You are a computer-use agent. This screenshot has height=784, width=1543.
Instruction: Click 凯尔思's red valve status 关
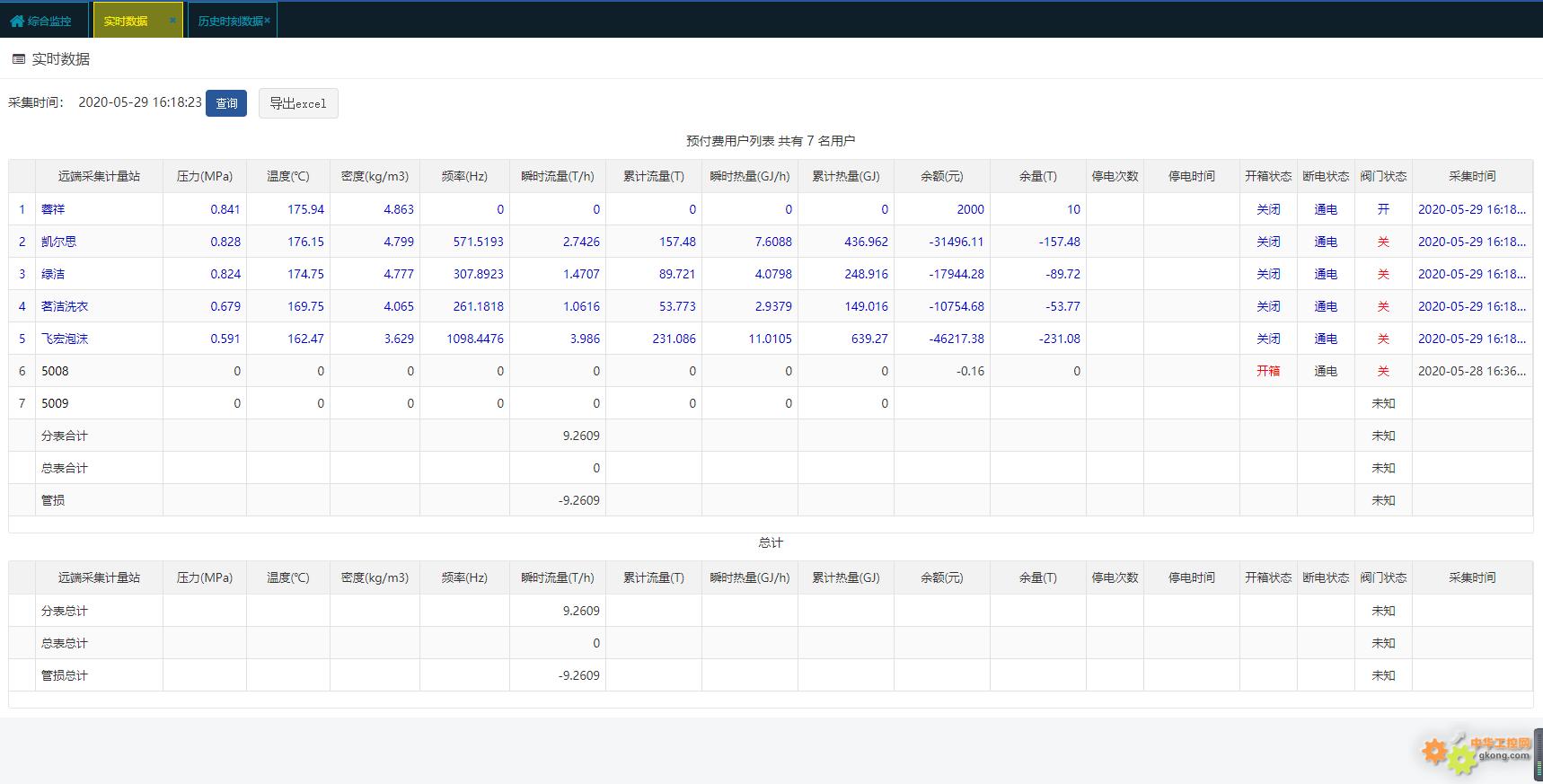1383,242
